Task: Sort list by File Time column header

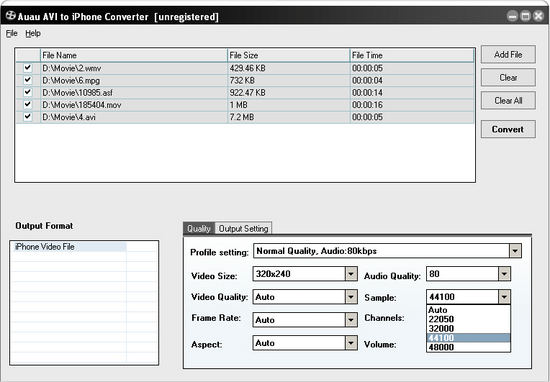Action: point(412,55)
